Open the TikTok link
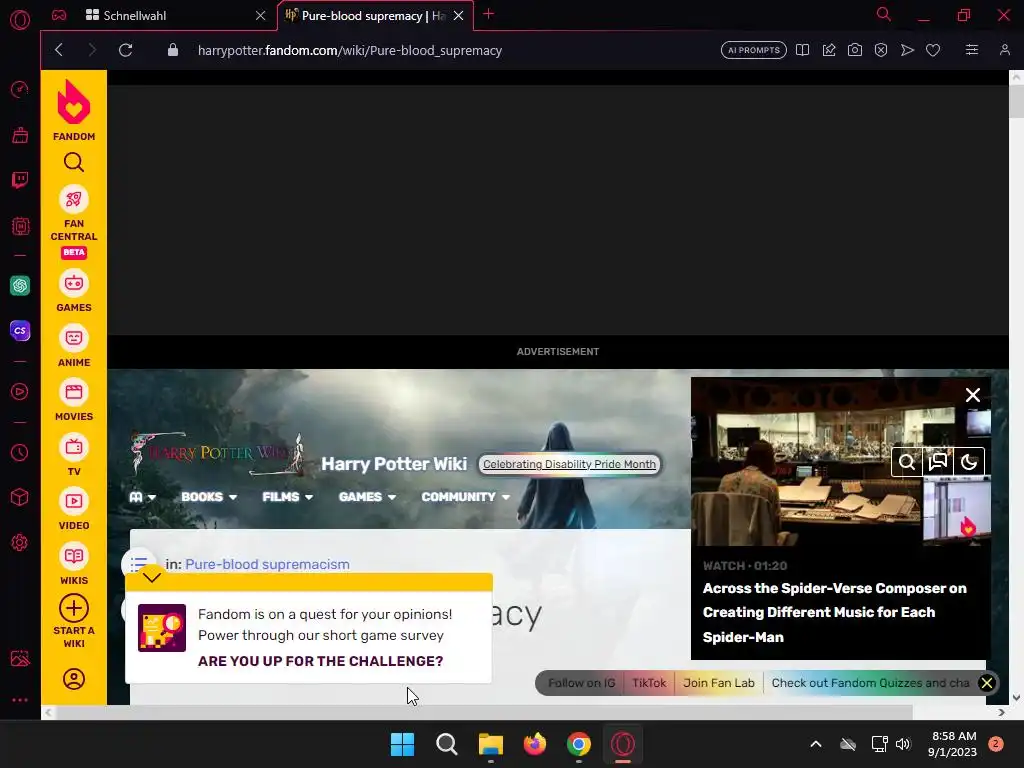Screen dimensions: 1024x768 [x=649, y=683]
